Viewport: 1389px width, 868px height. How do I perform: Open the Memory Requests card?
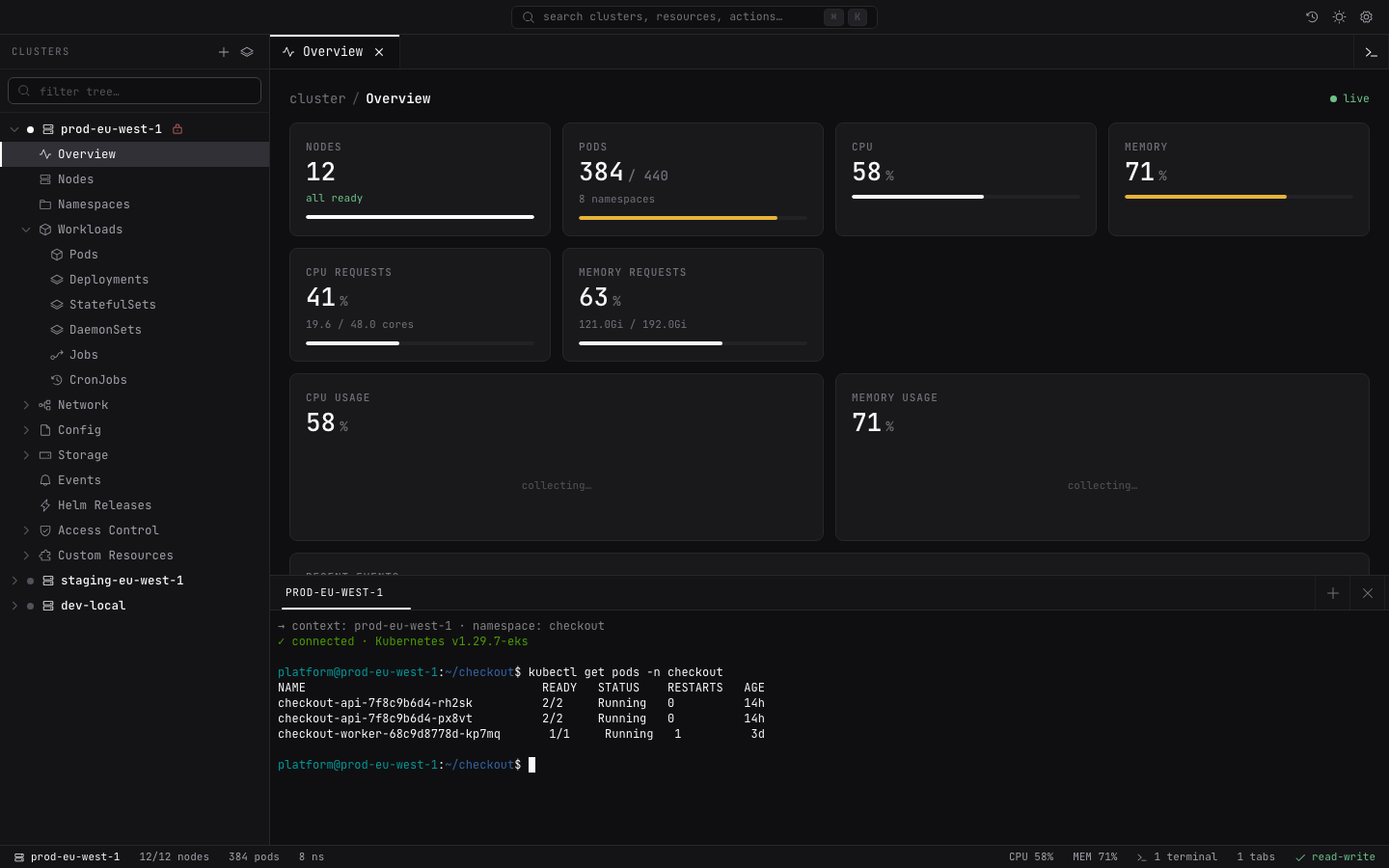point(693,305)
